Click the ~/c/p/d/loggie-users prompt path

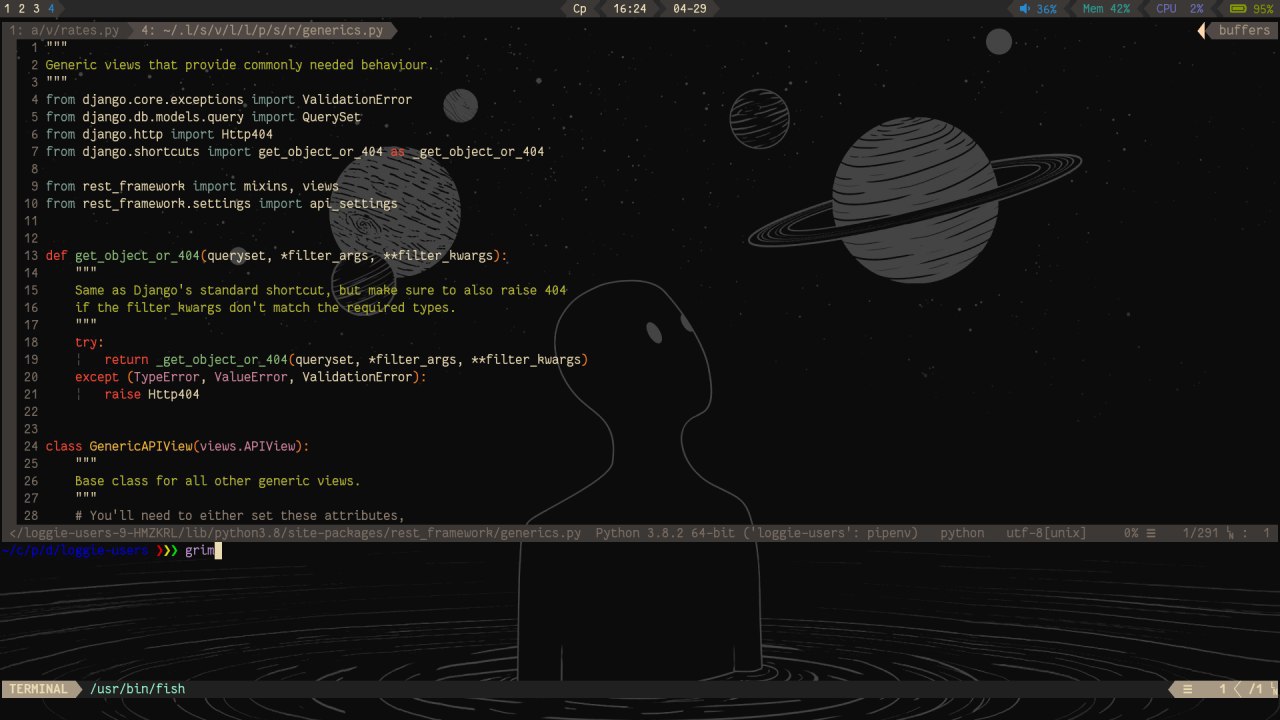pos(75,551)
